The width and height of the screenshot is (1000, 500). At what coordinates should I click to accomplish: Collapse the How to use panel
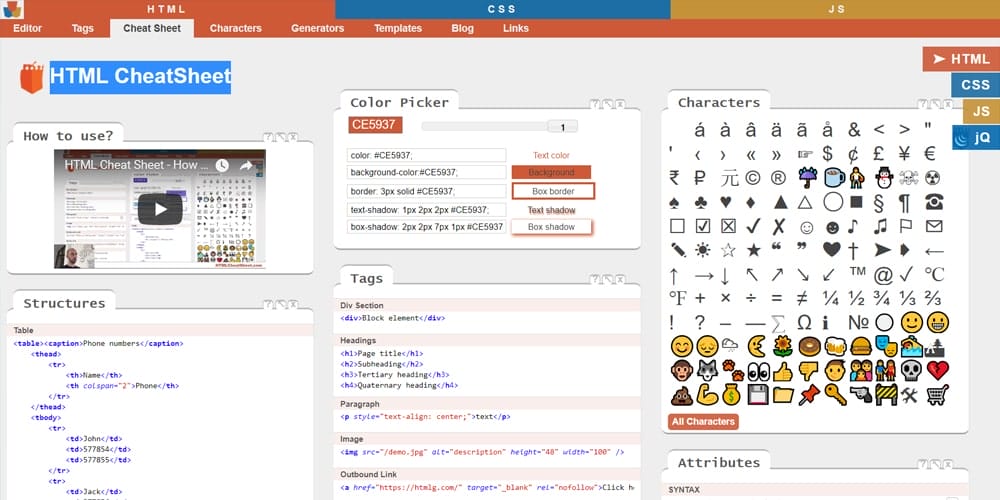[x=281, y=137]
